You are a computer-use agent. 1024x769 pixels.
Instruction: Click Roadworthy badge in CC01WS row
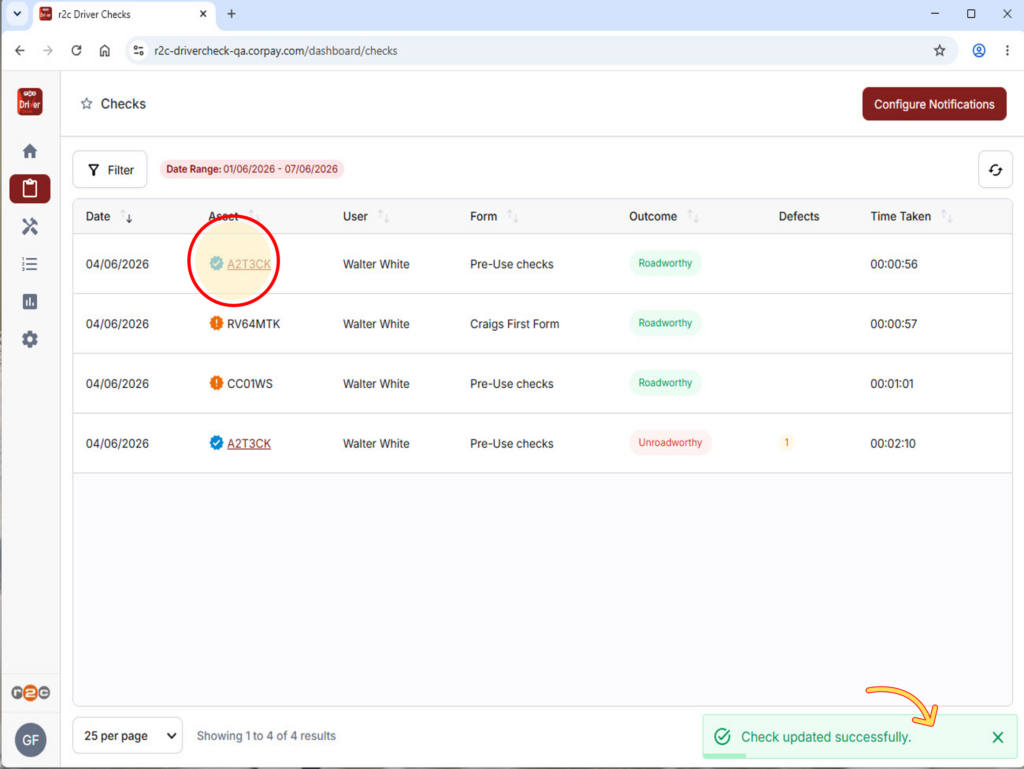coord(665,383)
